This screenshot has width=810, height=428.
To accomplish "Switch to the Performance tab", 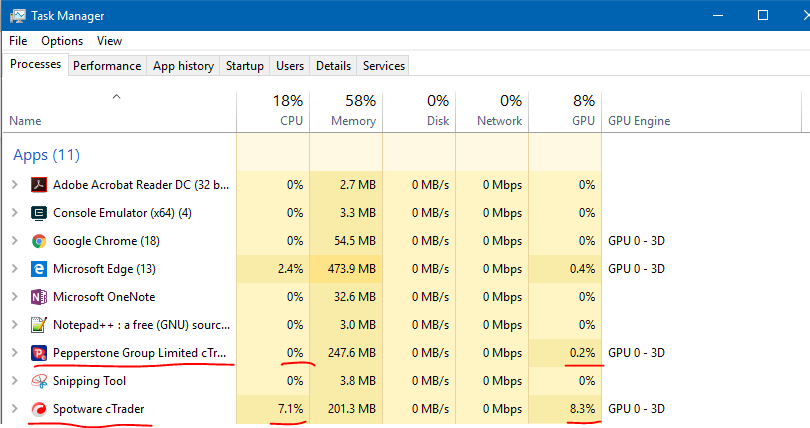I will pyautogui.click(x=107, y=66).
